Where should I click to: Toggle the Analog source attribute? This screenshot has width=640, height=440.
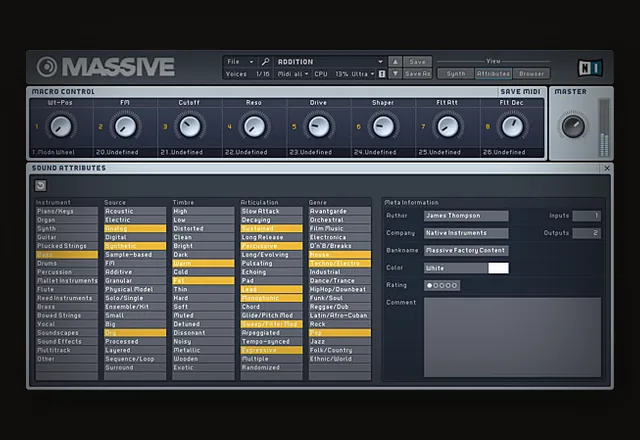(x=135, y=229)
